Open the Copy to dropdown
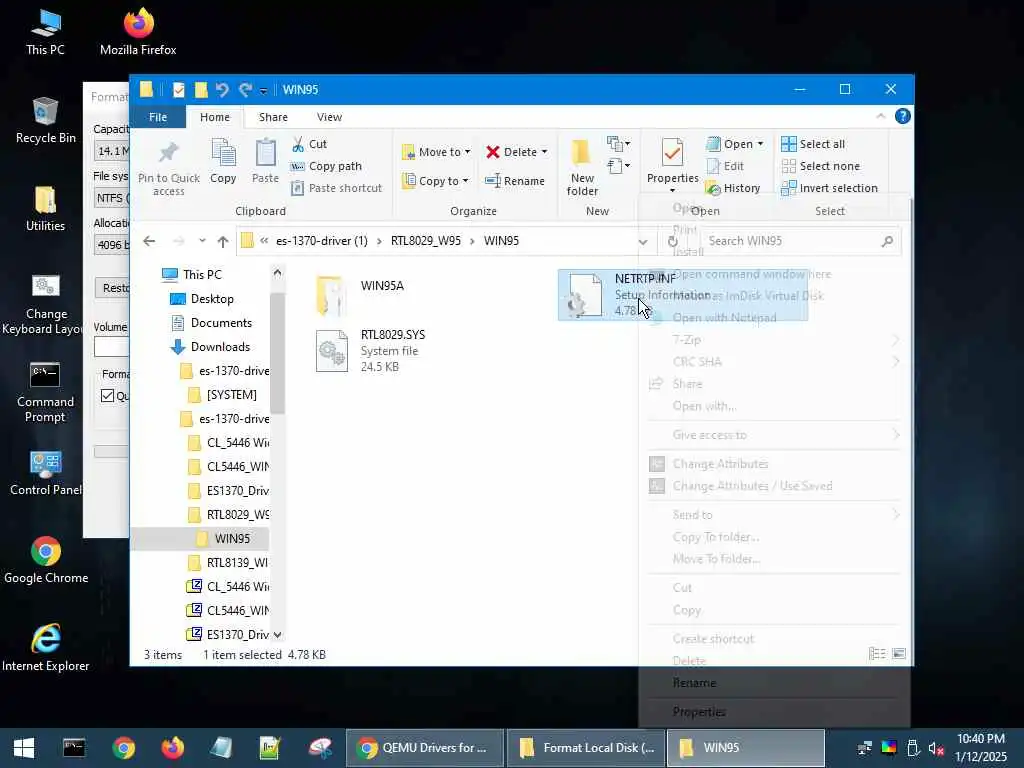Image resolution: width=1024 pixels, height=768 pixels. point(435,181)
